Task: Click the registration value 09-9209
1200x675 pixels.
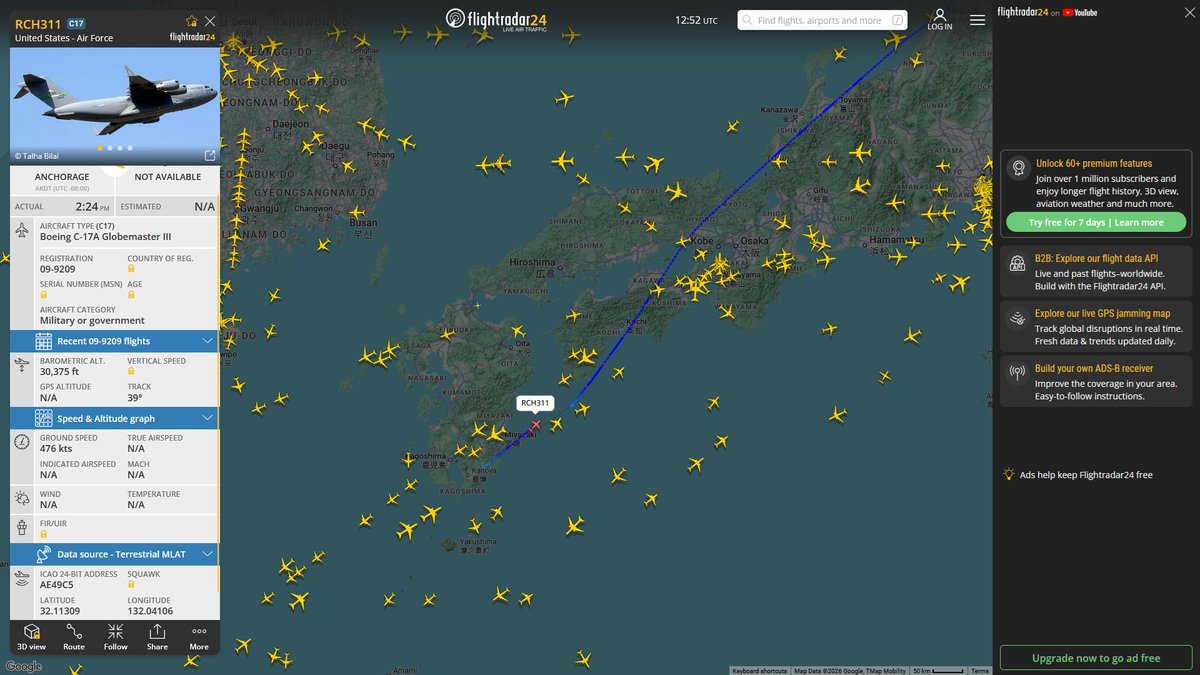Action: click(57, 269)
